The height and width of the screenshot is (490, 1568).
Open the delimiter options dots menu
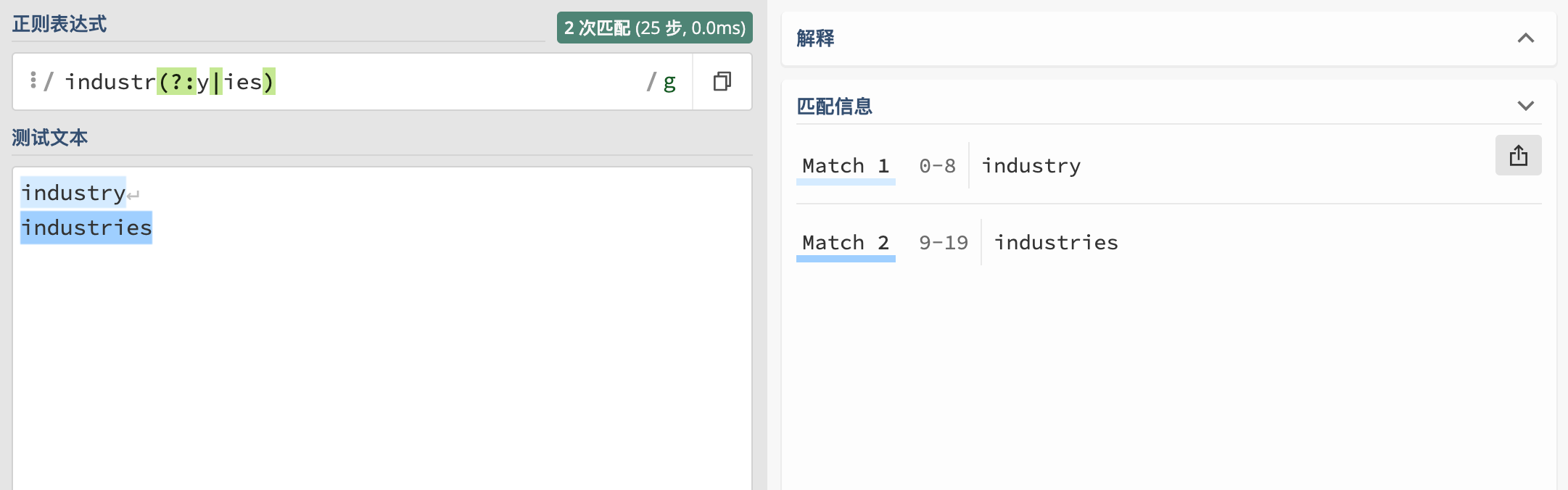(x=33, y=80)
